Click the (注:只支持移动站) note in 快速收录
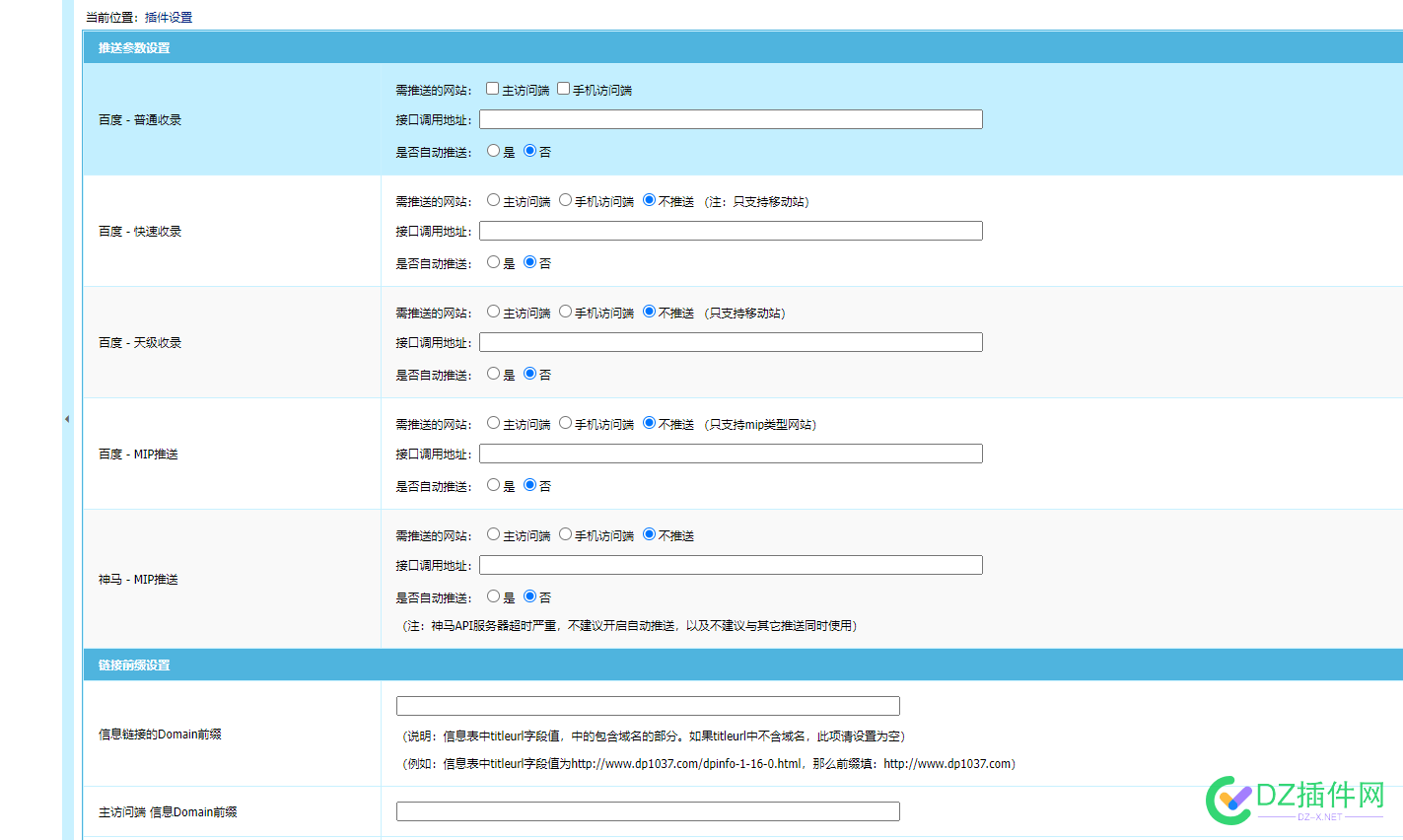The height and width of the screenshot is (840, 1403). pos(756,201)
